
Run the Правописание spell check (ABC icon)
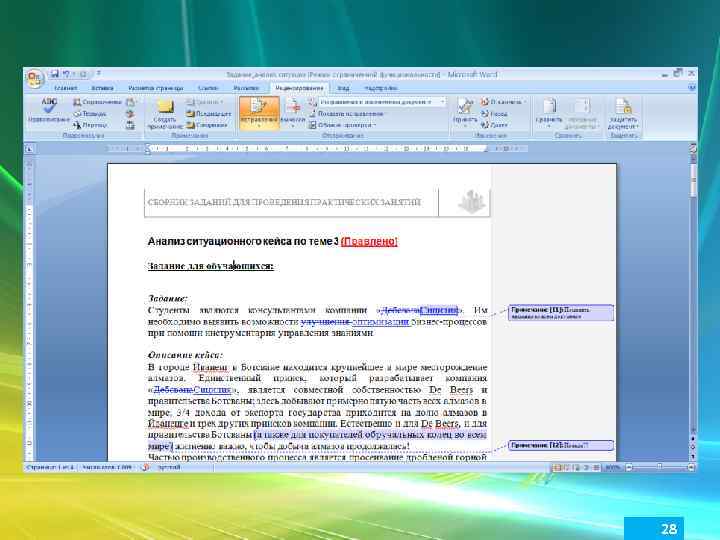[49, 111]
